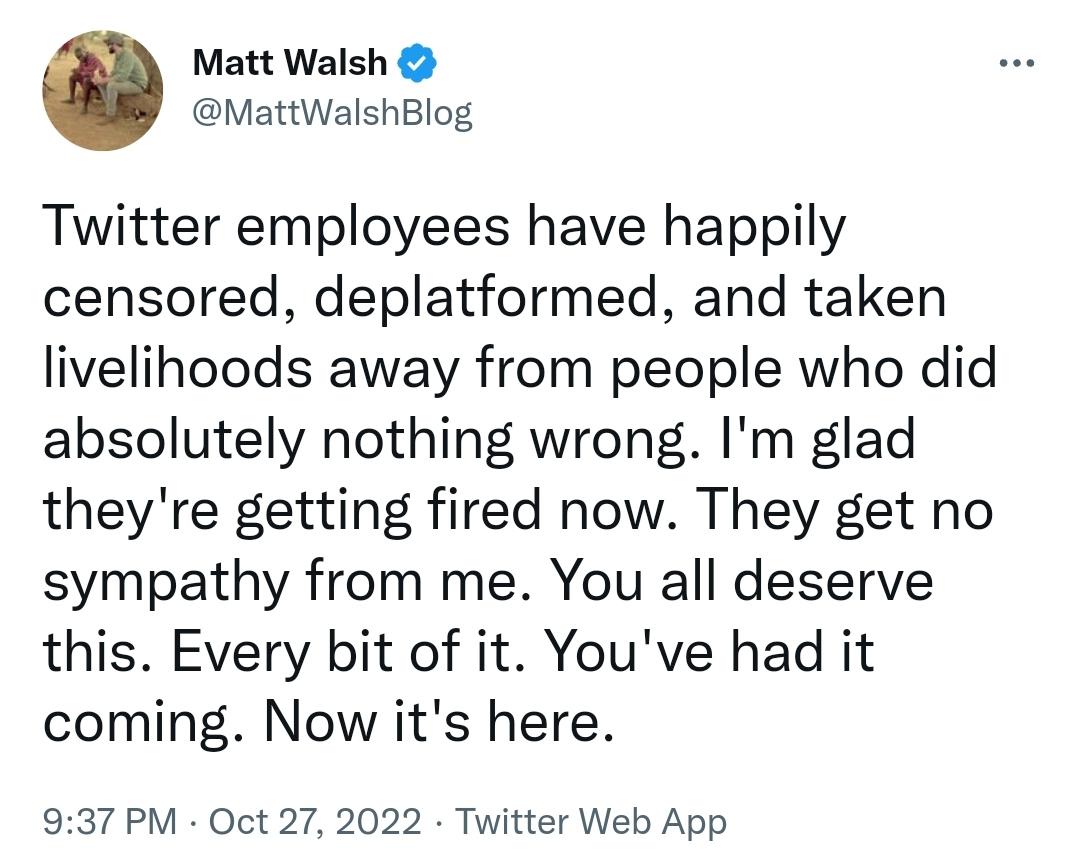Open the three-dot more options menu
Image resolution: width=1079 pixels, height=861 pixels.
tap(1016, 63)
